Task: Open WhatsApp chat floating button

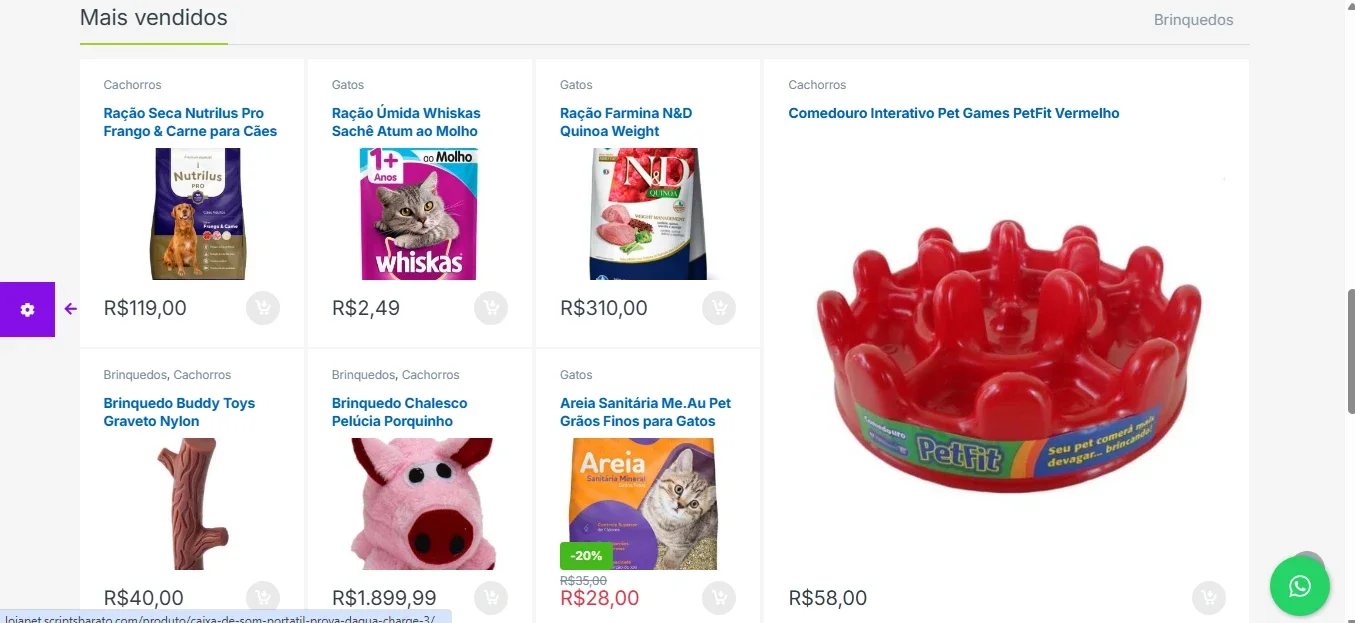Action: [1300, 586]
